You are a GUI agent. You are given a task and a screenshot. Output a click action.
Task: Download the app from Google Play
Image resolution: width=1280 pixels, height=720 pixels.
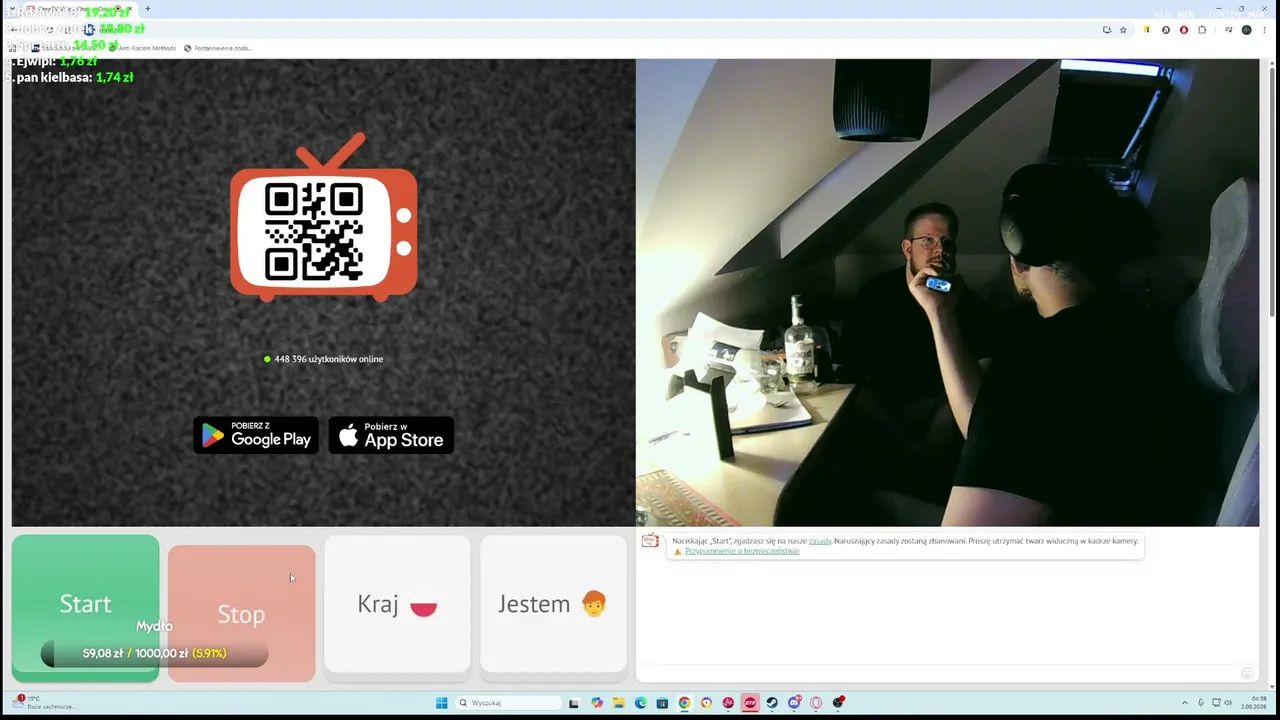point(256,435)
